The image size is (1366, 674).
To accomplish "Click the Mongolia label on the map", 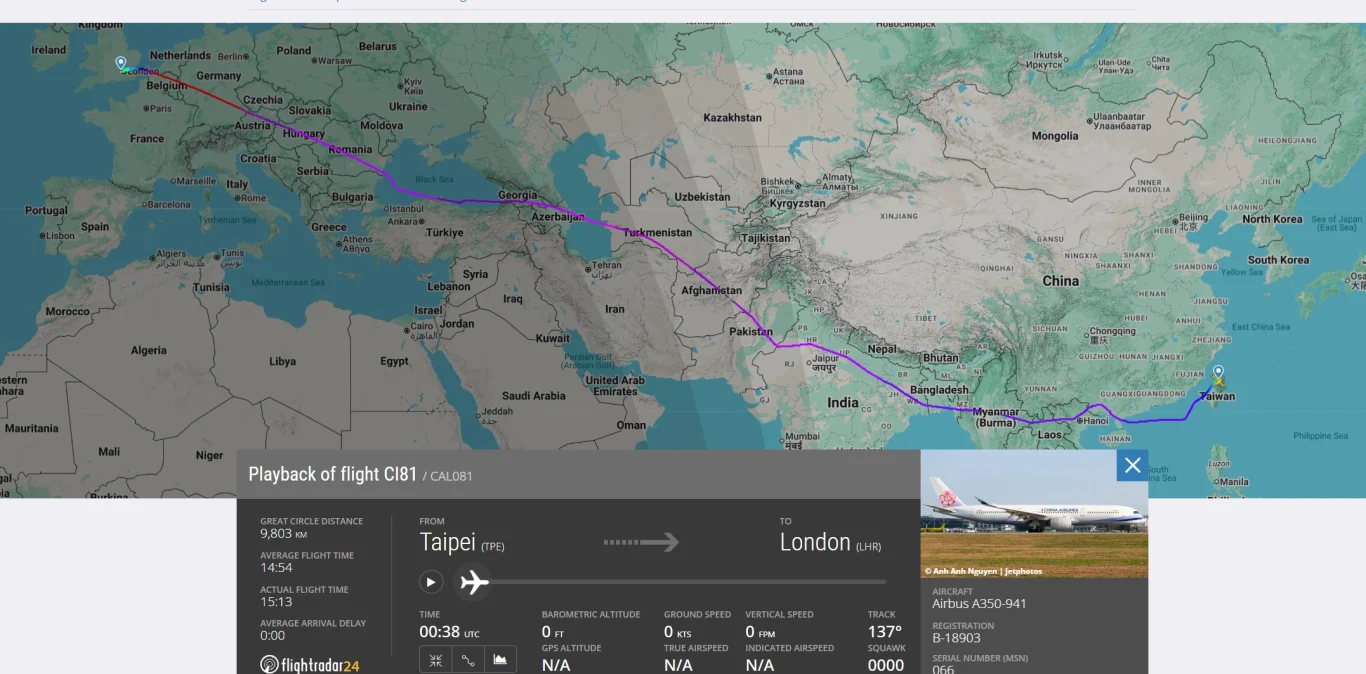I will click(1055, 136).
